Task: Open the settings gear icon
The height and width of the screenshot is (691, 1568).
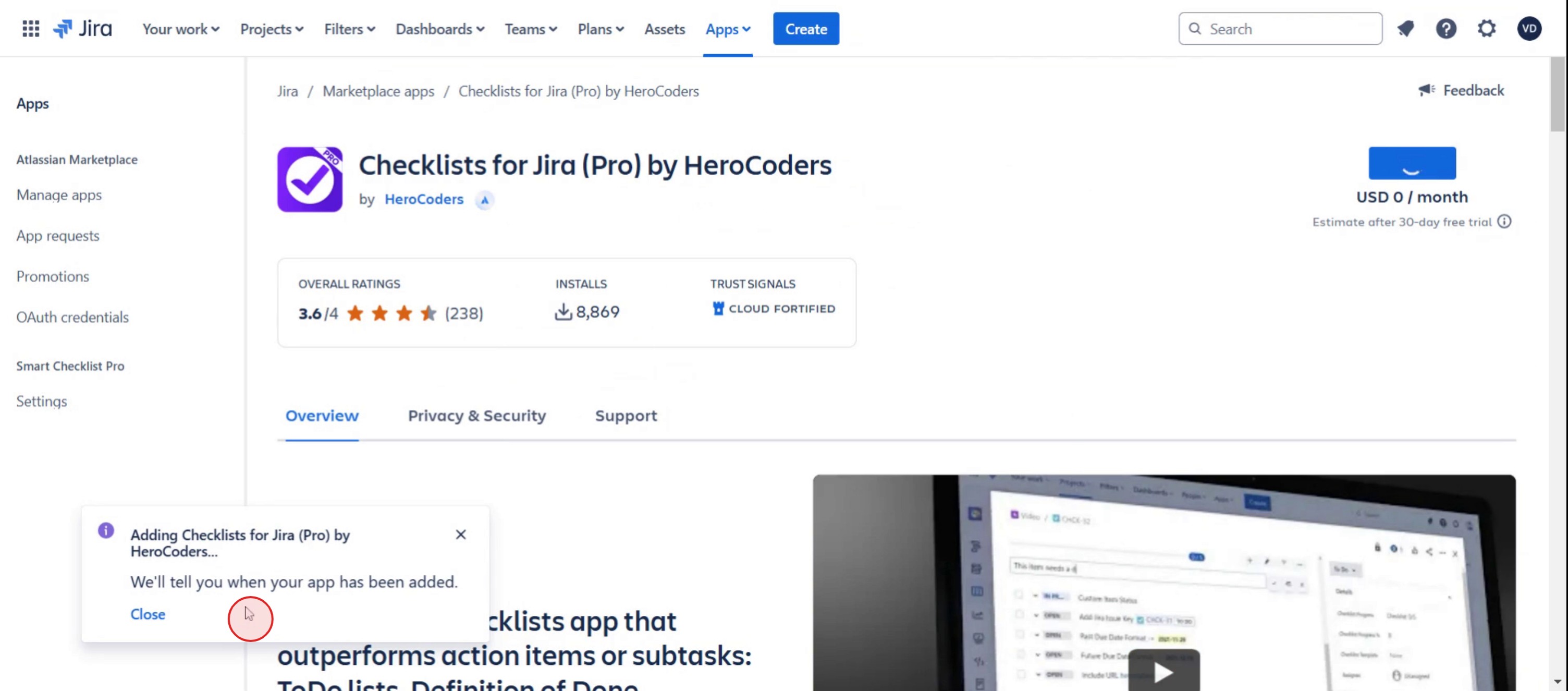Action: (x=1487, y=29)
